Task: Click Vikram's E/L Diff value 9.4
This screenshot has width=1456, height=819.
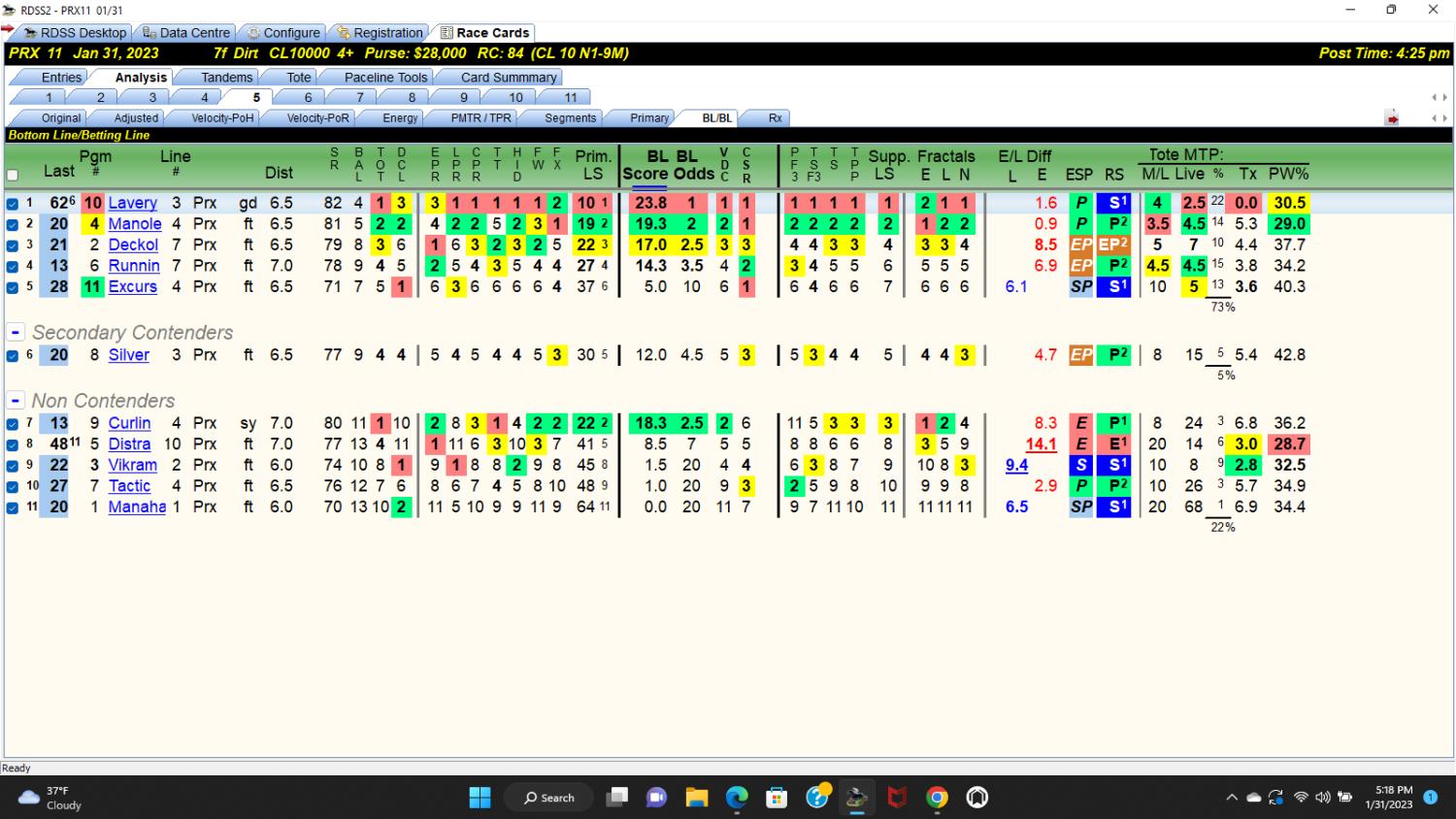Action: click(1016, 465)
